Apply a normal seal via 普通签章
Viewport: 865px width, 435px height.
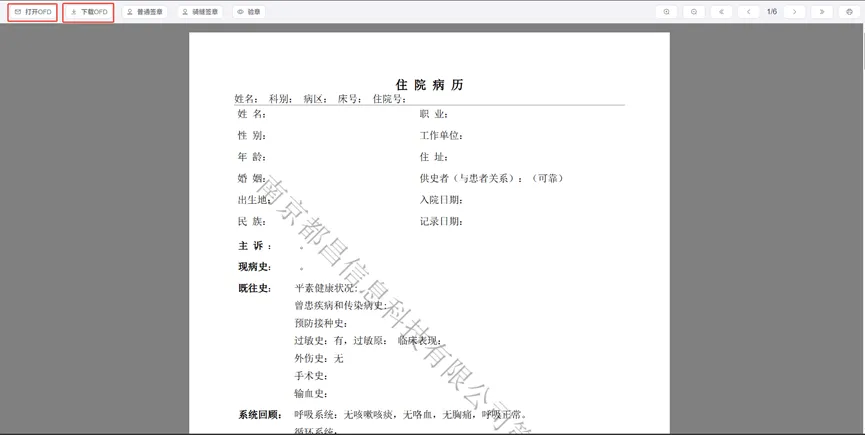(145, 12)
